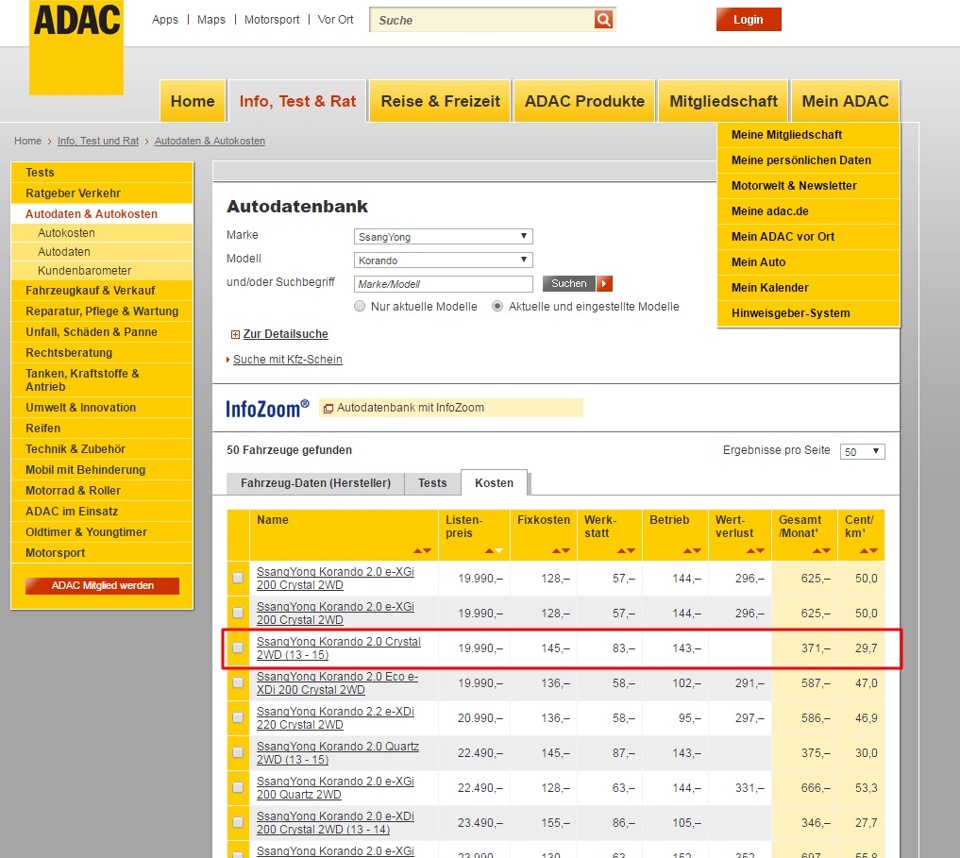Select Meine Mitgliedschaft menu entry
Viewport: 960px width, 858px height.
[808, 135]
